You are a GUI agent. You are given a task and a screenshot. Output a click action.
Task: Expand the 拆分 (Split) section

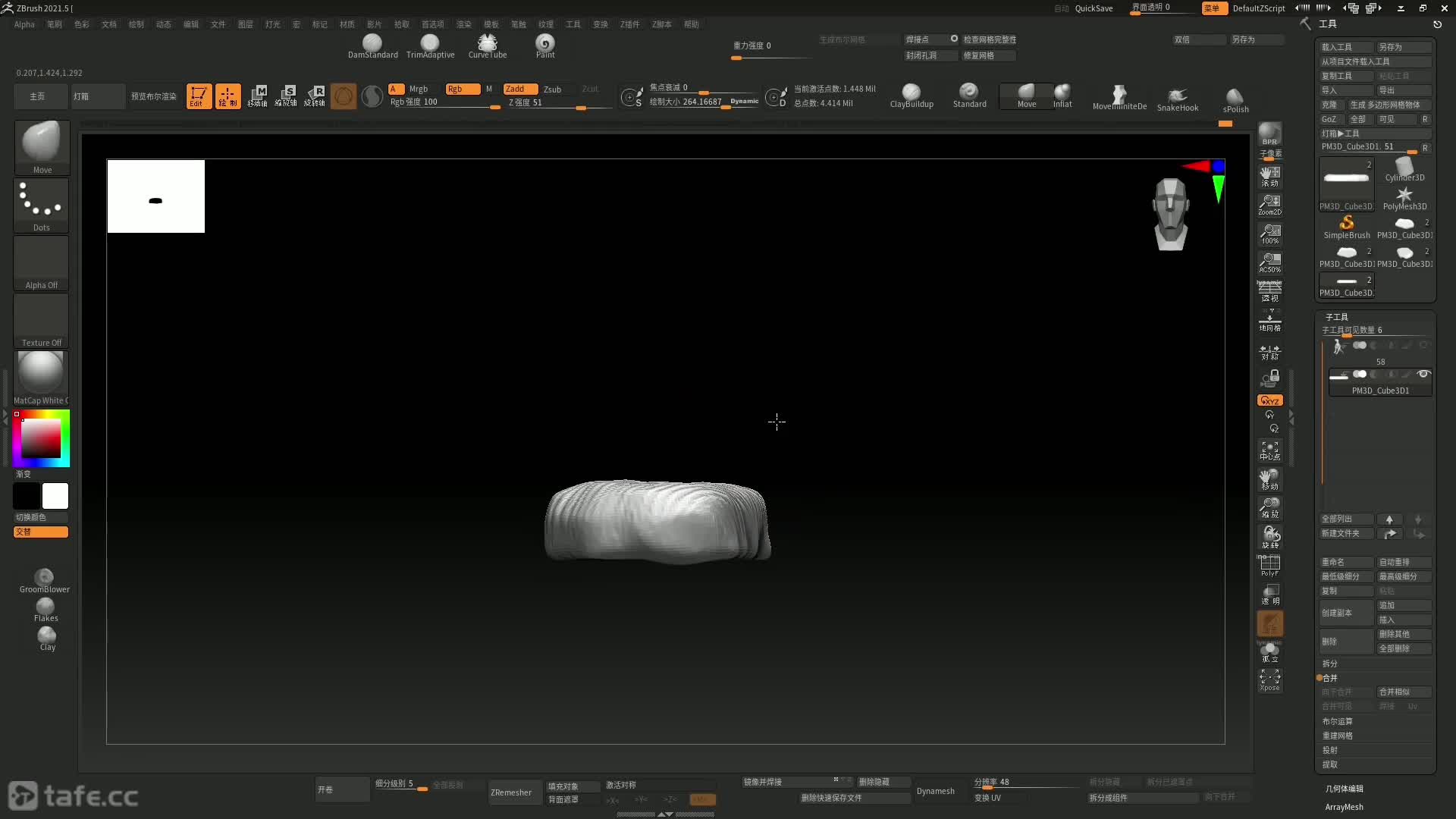(x=1330, y=664)
